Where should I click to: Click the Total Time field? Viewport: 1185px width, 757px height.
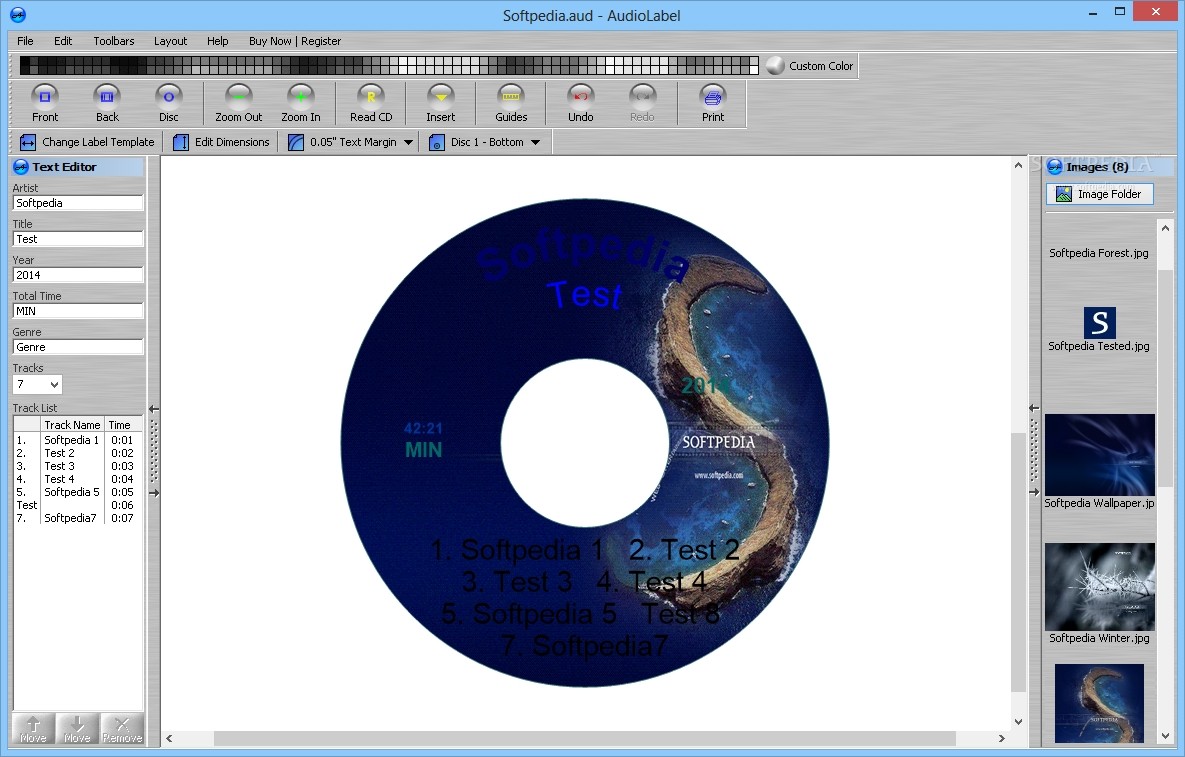point(78,311)
